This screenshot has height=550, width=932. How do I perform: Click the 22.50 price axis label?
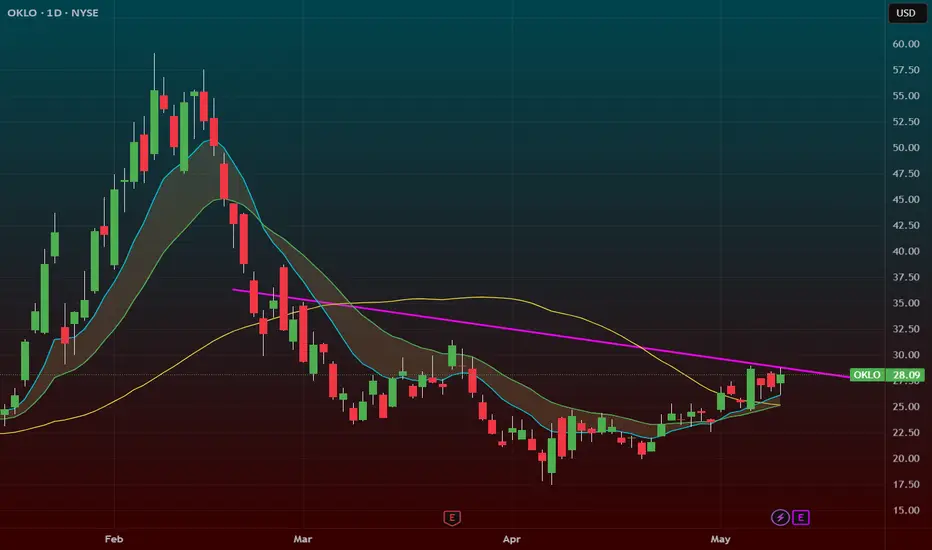(x=906, y=432)
